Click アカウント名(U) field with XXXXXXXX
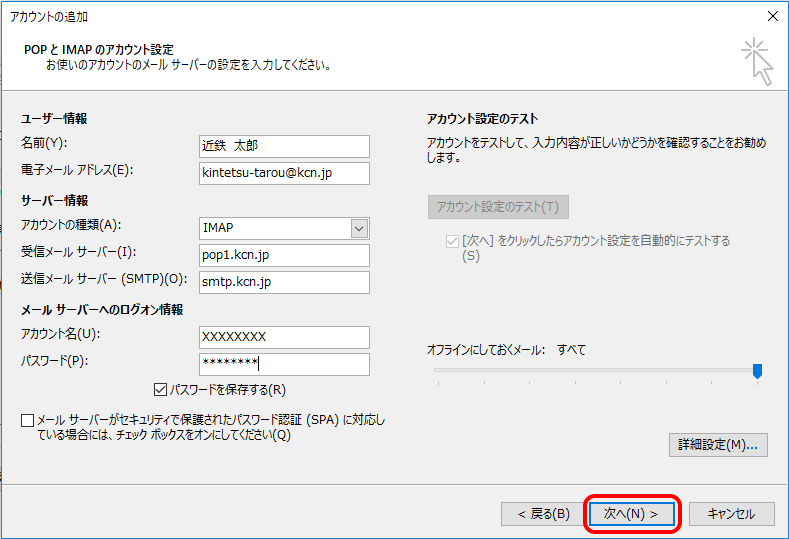The image size is (789, 539). click(284, 337)
